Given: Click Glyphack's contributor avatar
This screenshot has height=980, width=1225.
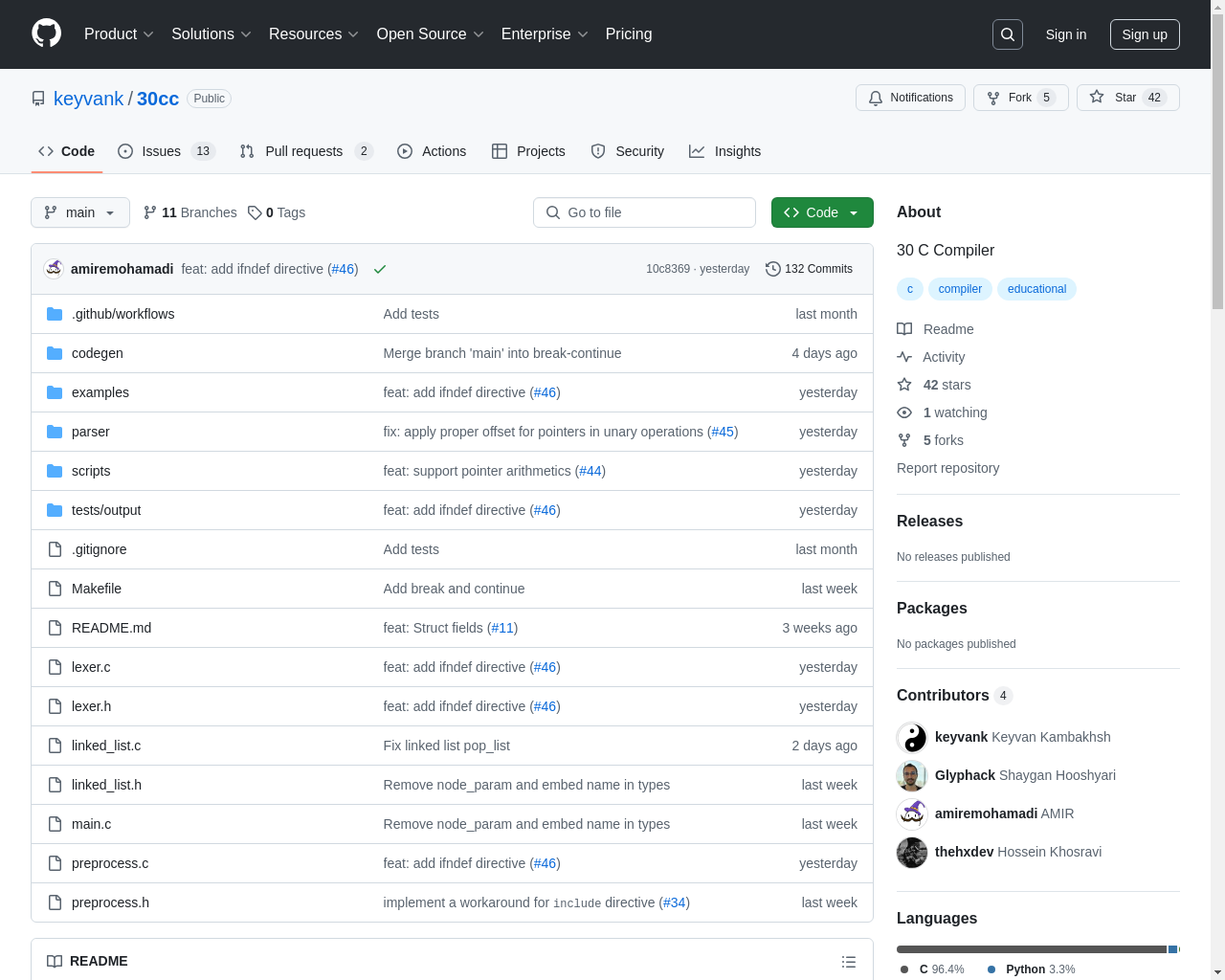Looking at the screenshot, I should (x=912, y=775).
